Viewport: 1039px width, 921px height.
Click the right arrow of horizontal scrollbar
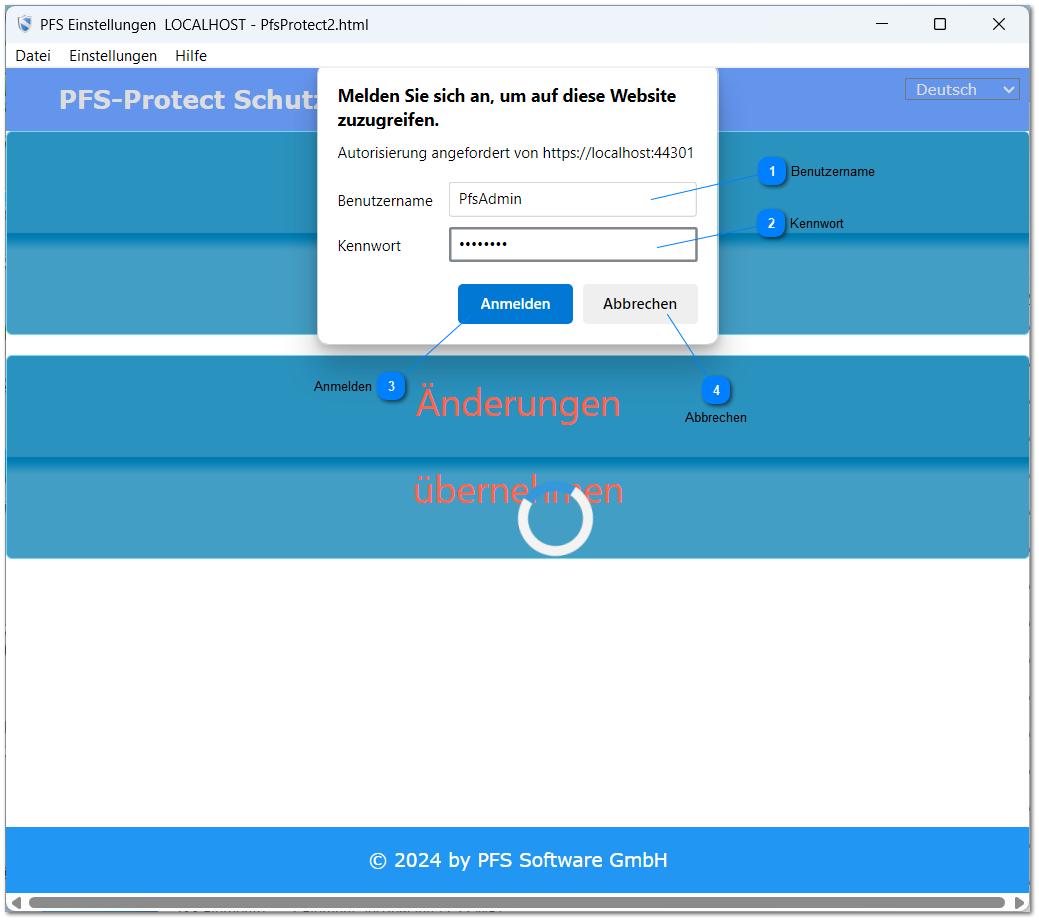click(1019, 903)
